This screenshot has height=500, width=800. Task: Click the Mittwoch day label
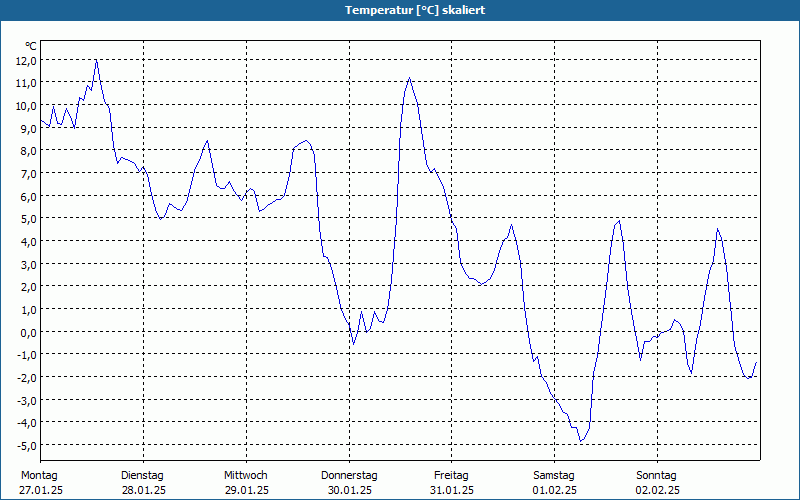point(246,476)
